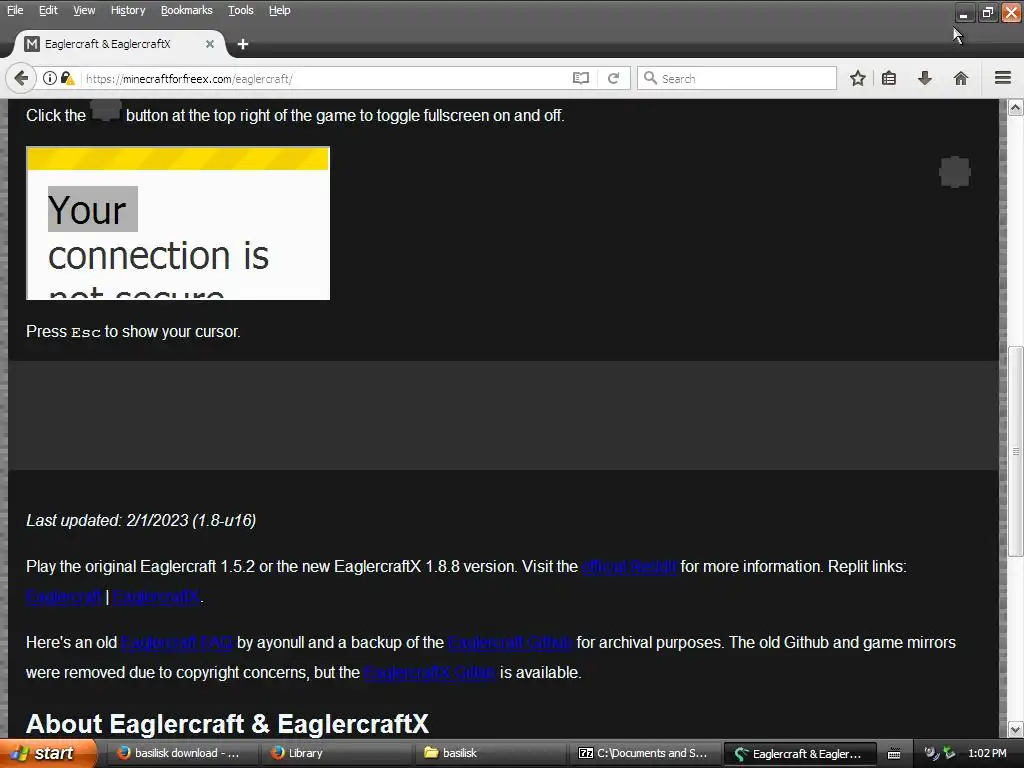Image resolution: width=1024 pixels, height=768 pixels.
Task: Close the Eaglercraft & EaglercraftX tab
Action: pyautogui.click(x=210, y=44)
